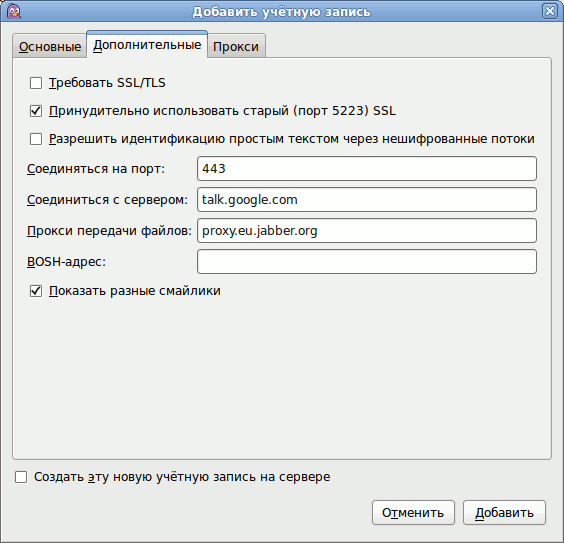The width and height of the screenshot is (564, 543).
Task: Click the Соединяться на порт label
Action: pyautogui.click(x=96, y=169)
